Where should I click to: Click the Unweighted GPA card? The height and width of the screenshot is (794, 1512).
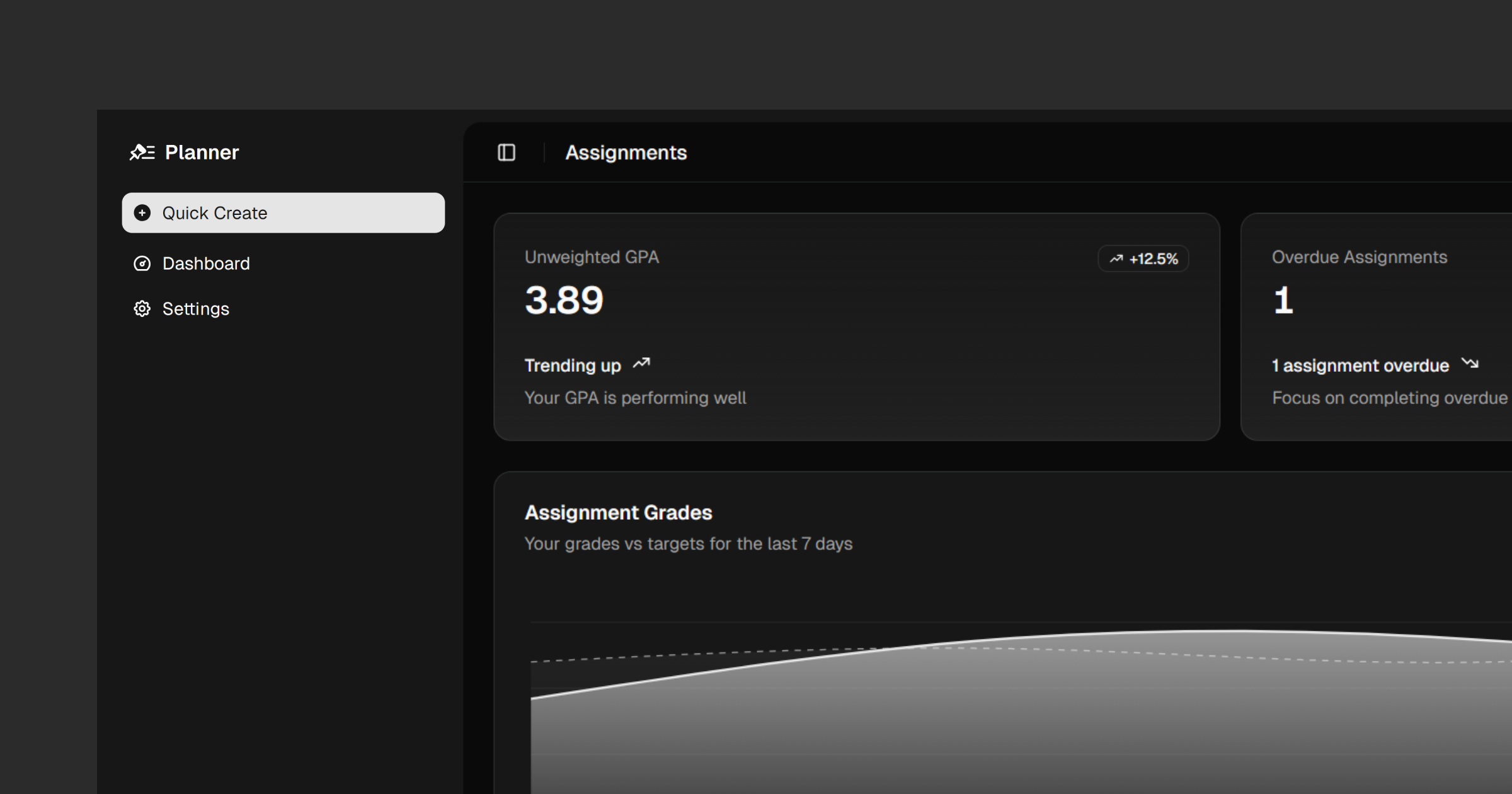point(857,326)
